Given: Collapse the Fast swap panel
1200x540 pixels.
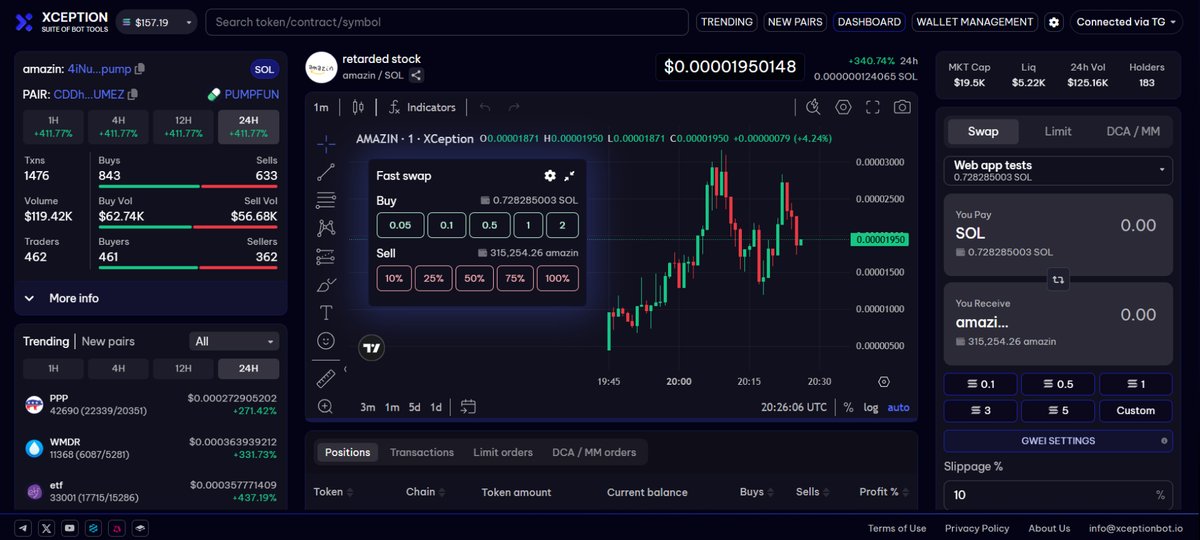Looking at the screenshot, I should pos(570,175).
